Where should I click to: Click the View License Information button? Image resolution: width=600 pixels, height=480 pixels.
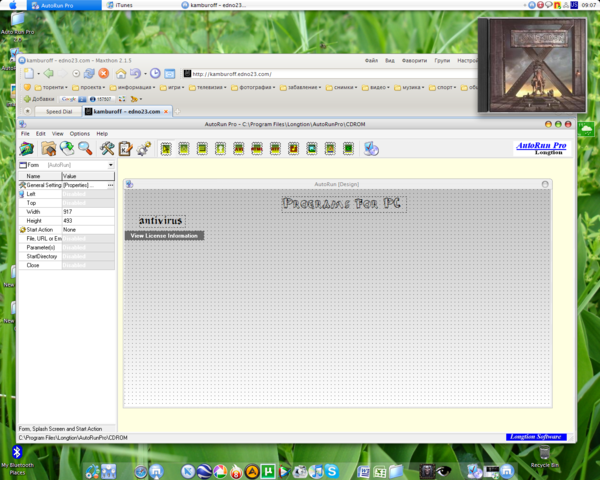164,235
